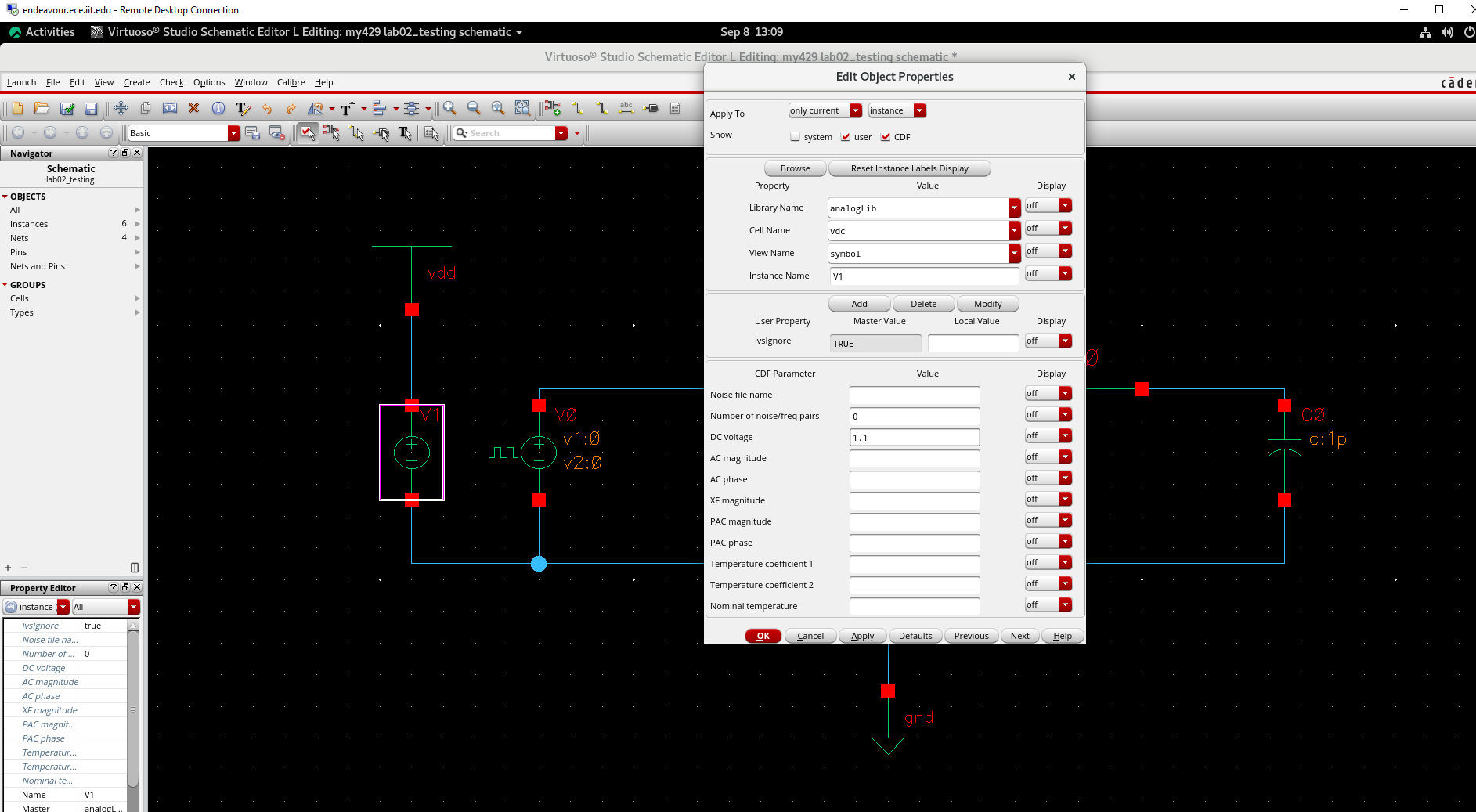The image size is (1476, 812).
Task: Click the red X Delete icon
Action: [194, 108]
